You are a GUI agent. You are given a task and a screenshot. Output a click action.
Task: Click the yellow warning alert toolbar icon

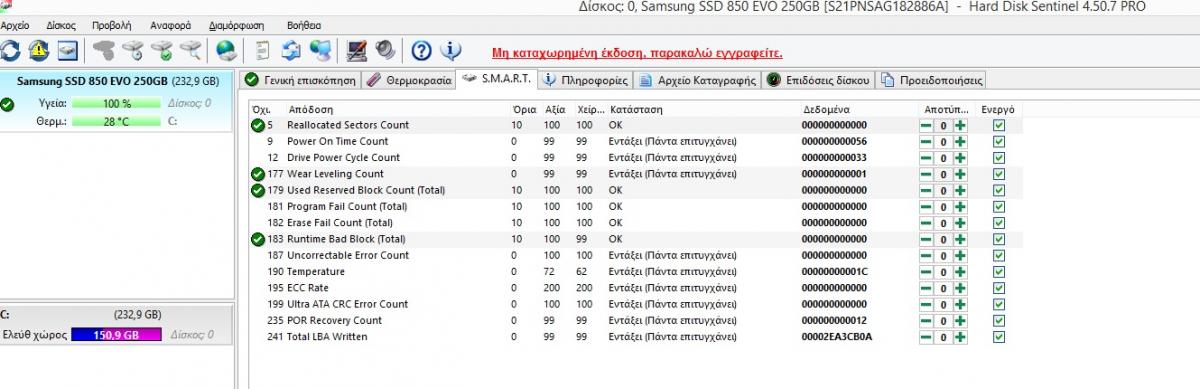(x=39, y=49)
